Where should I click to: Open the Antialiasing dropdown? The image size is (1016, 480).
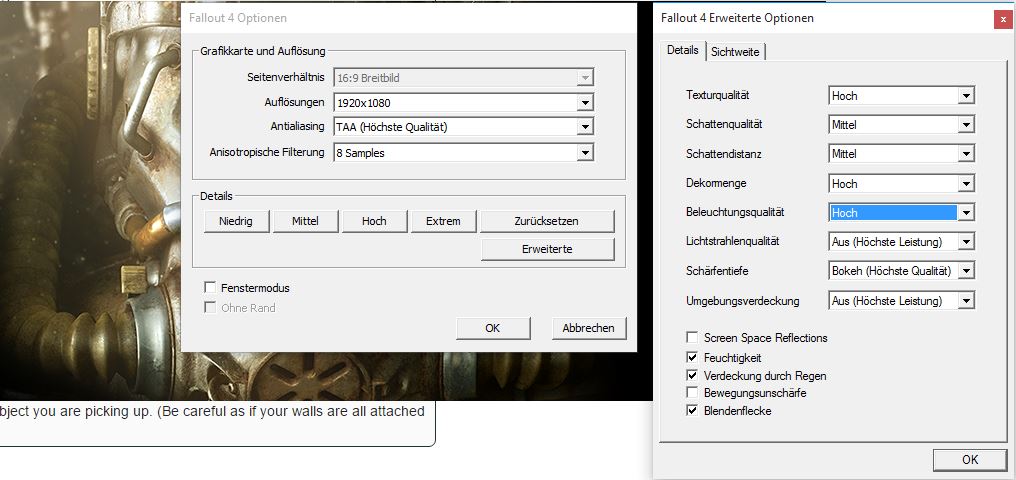pos(463,127)
